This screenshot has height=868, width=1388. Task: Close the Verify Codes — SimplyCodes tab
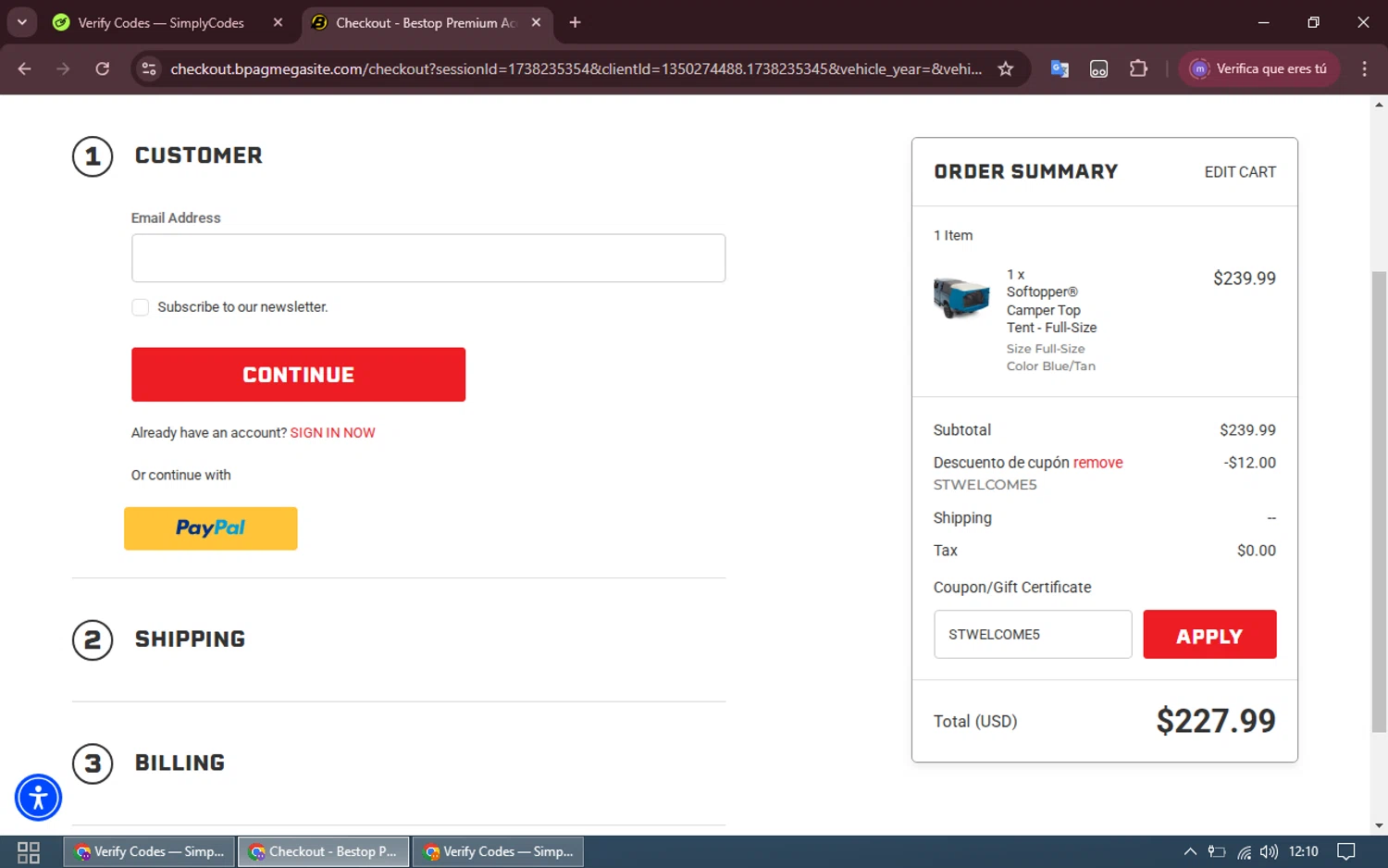click(x=278, y=22)
